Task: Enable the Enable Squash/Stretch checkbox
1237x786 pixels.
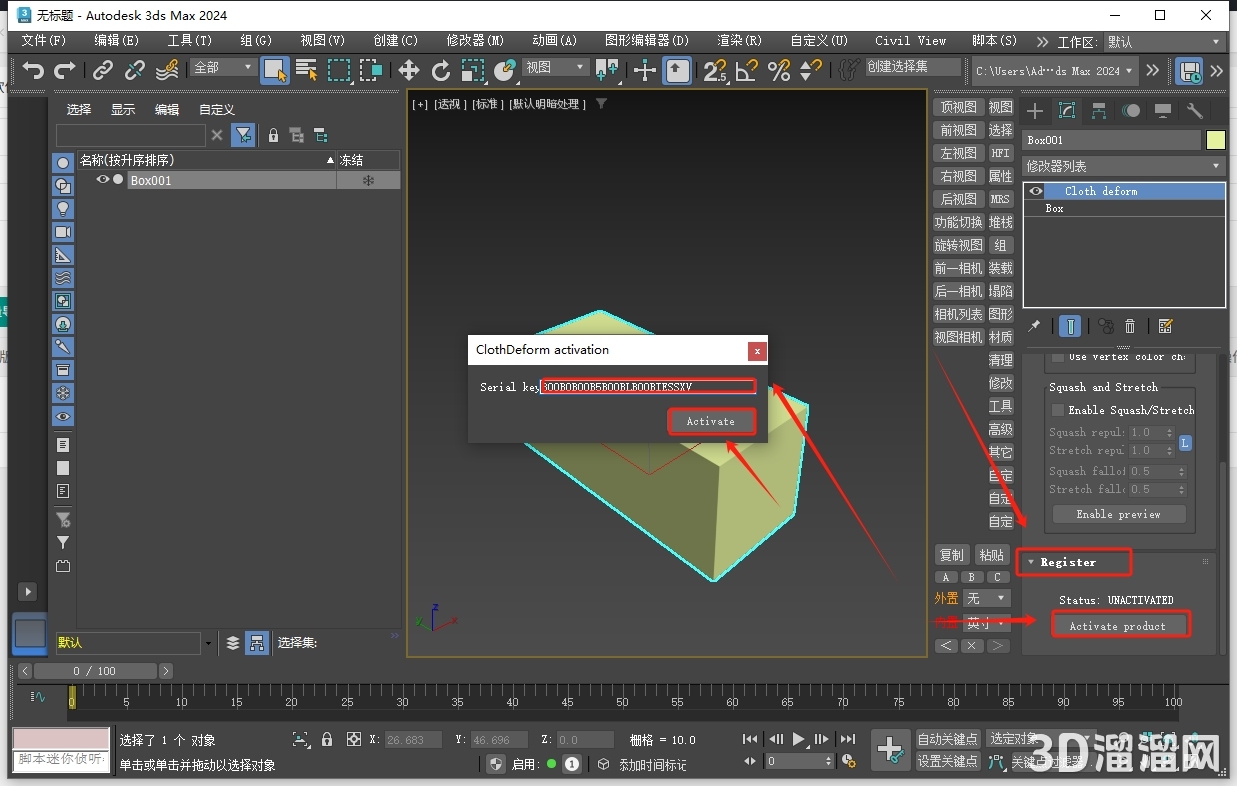Action: click(x=1058, y=410)
